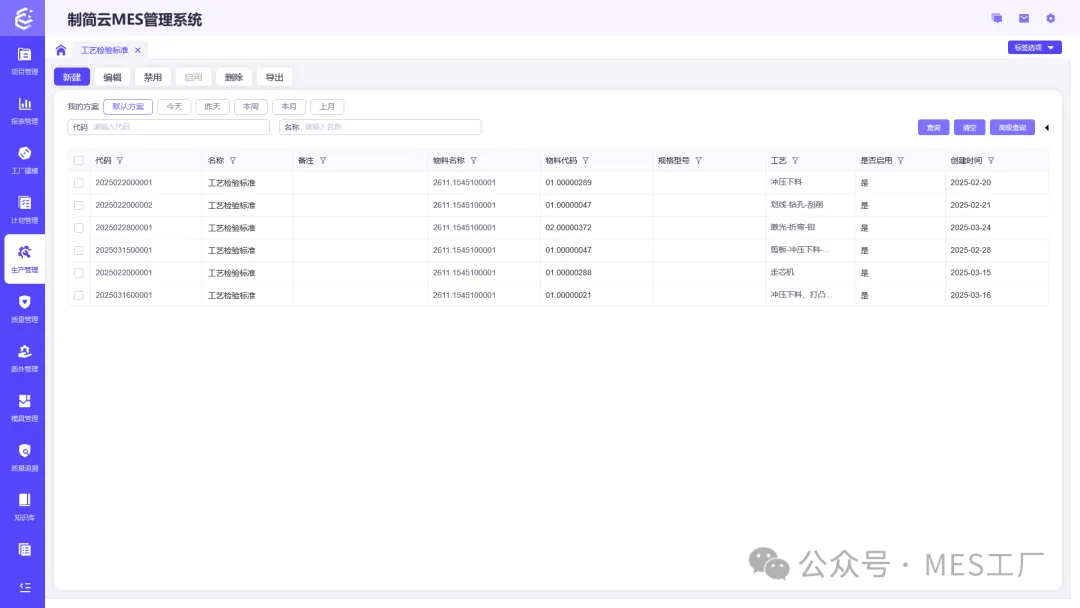Click the 代码 input field
Screen dimensions: 1080x608
tap(178, 127)
